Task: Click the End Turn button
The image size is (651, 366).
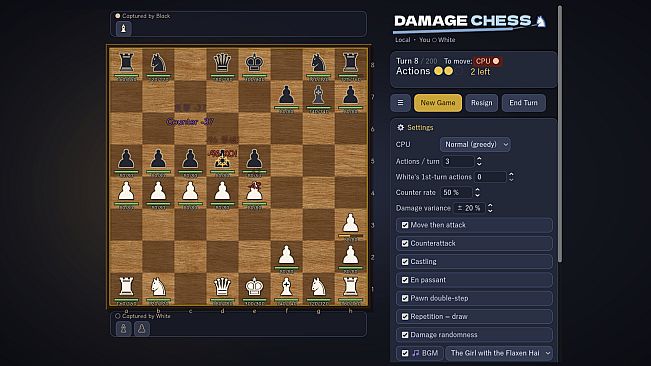Action: point(524,102)
